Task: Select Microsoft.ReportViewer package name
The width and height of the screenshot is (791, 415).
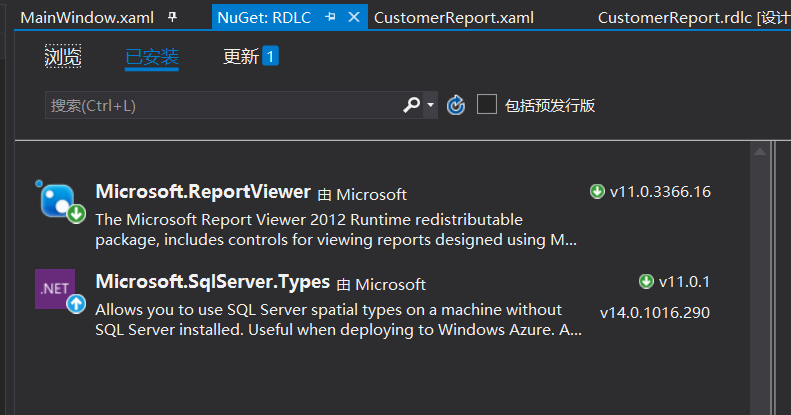Action: [203, 192]
